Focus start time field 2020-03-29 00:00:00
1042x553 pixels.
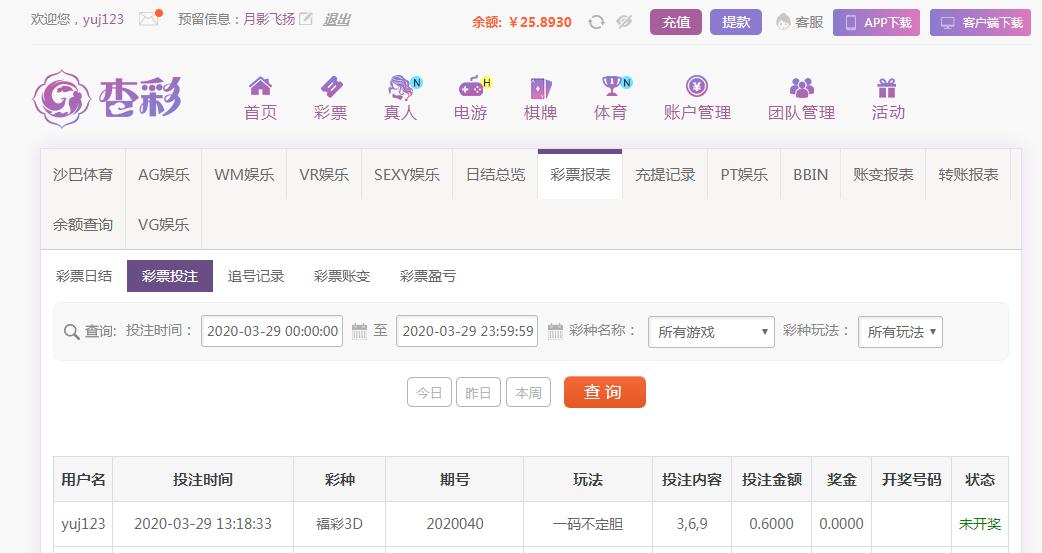(x=272, y=331)
